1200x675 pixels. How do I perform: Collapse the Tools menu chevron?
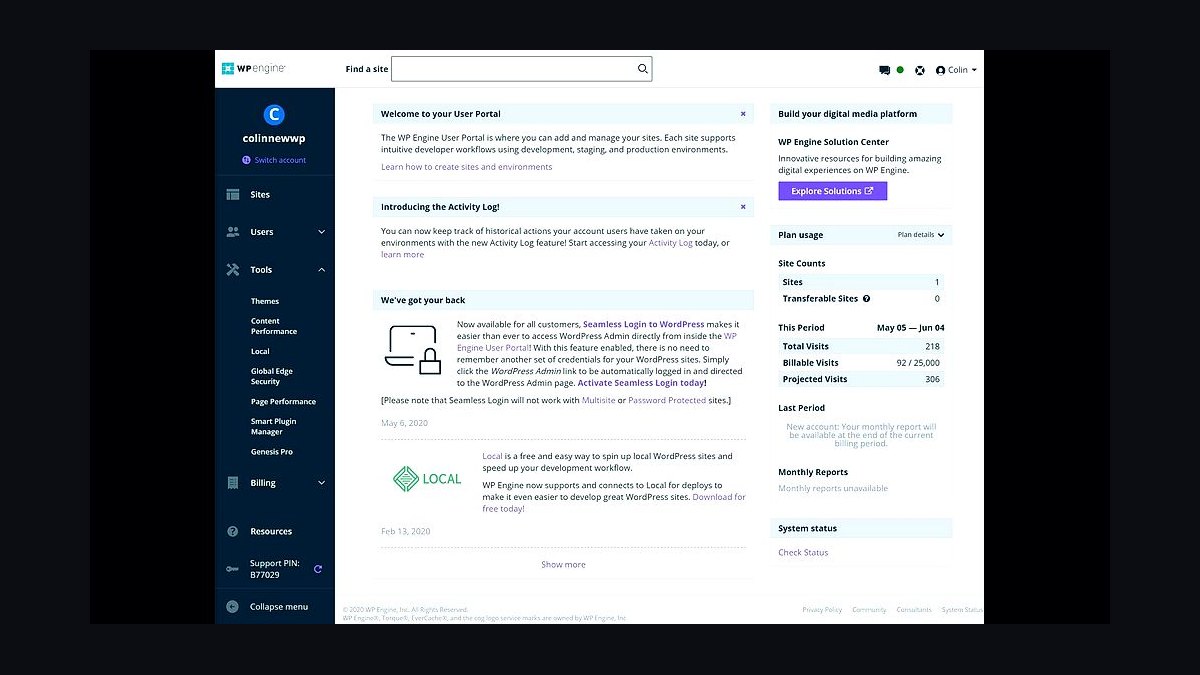point(321,270)
